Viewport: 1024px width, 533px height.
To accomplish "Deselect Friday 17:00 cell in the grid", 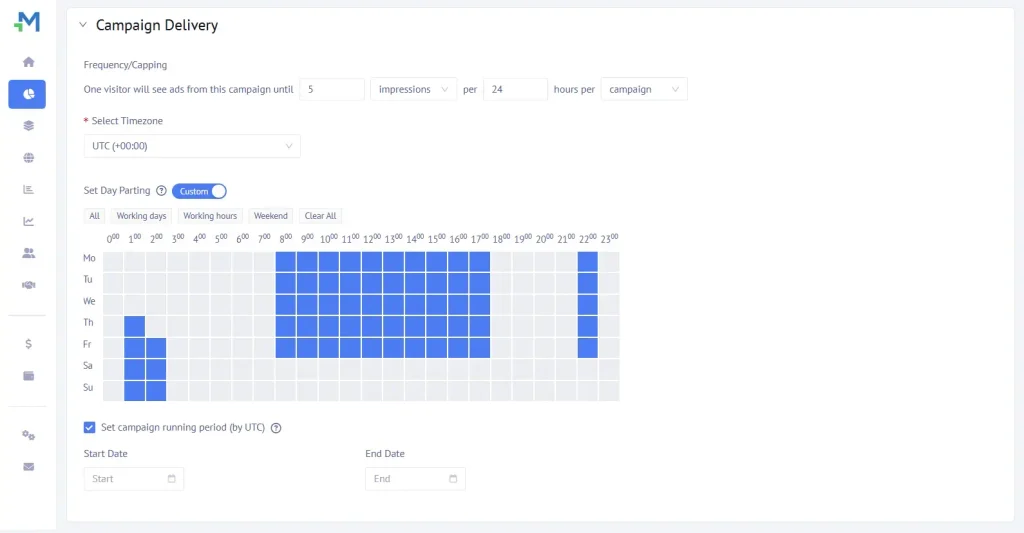I will [479, 347].
